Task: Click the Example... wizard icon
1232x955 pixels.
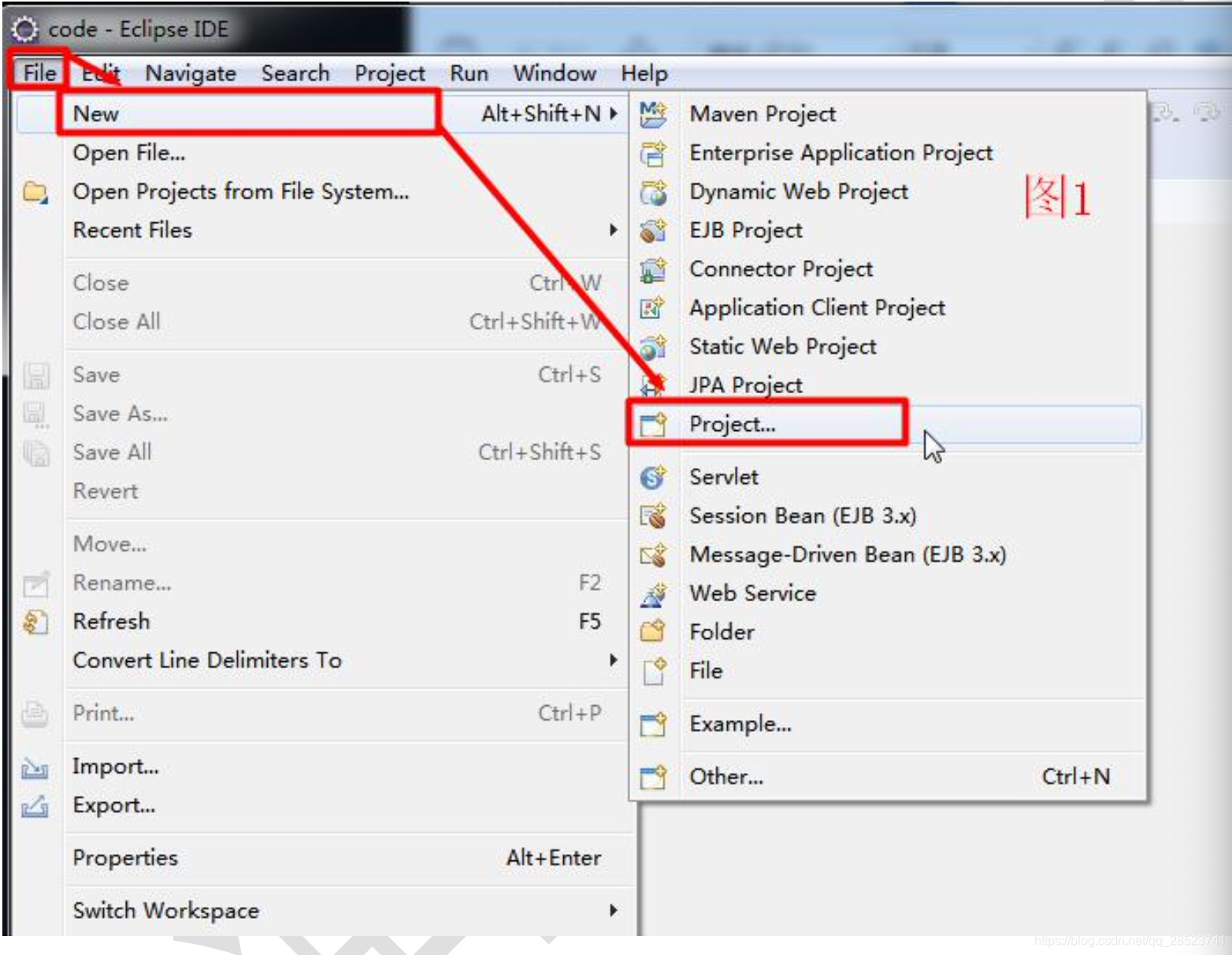Action: [x=653, y=723]
